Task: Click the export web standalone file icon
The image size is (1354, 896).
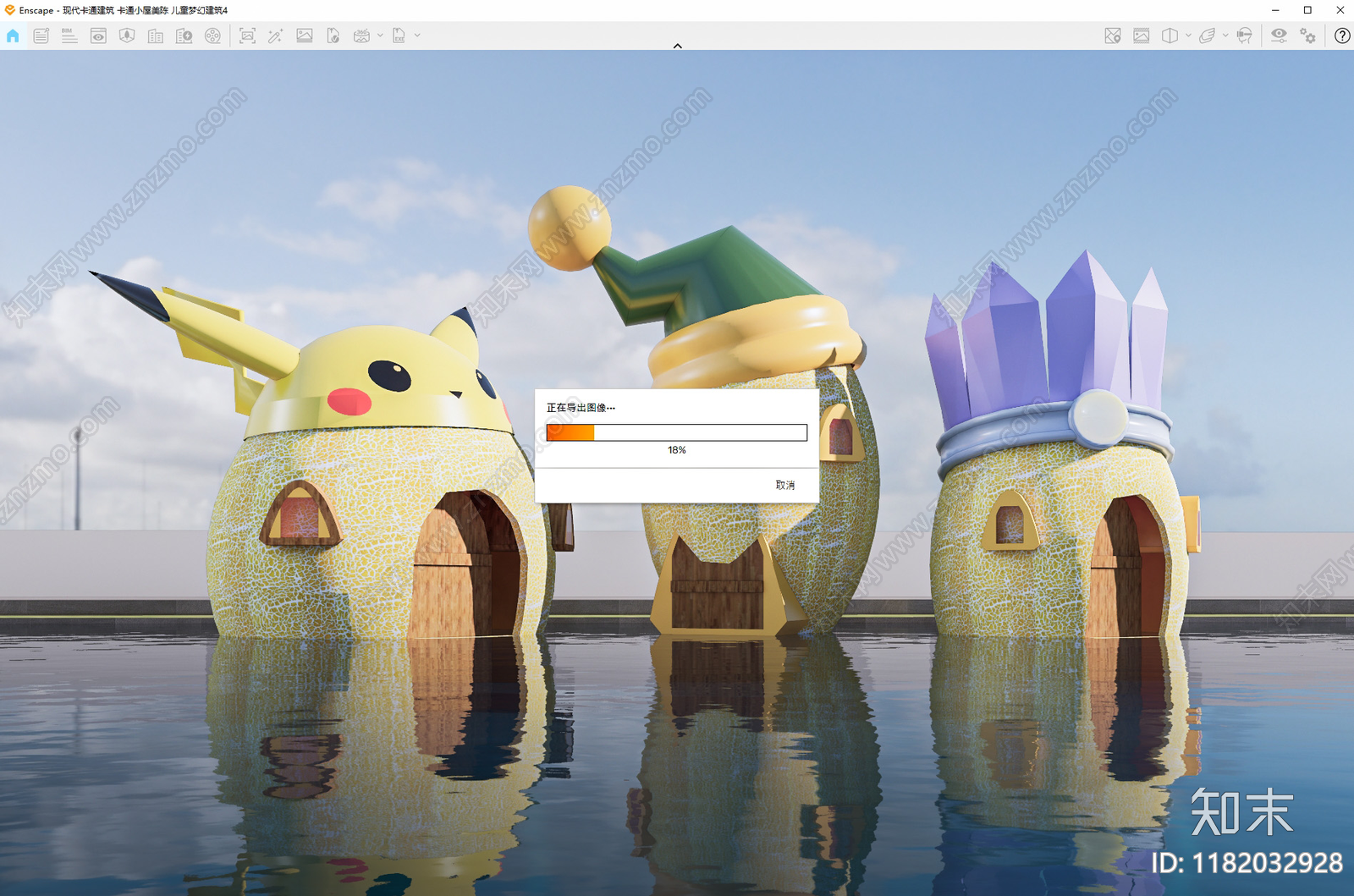Action: tap(333, 36)
